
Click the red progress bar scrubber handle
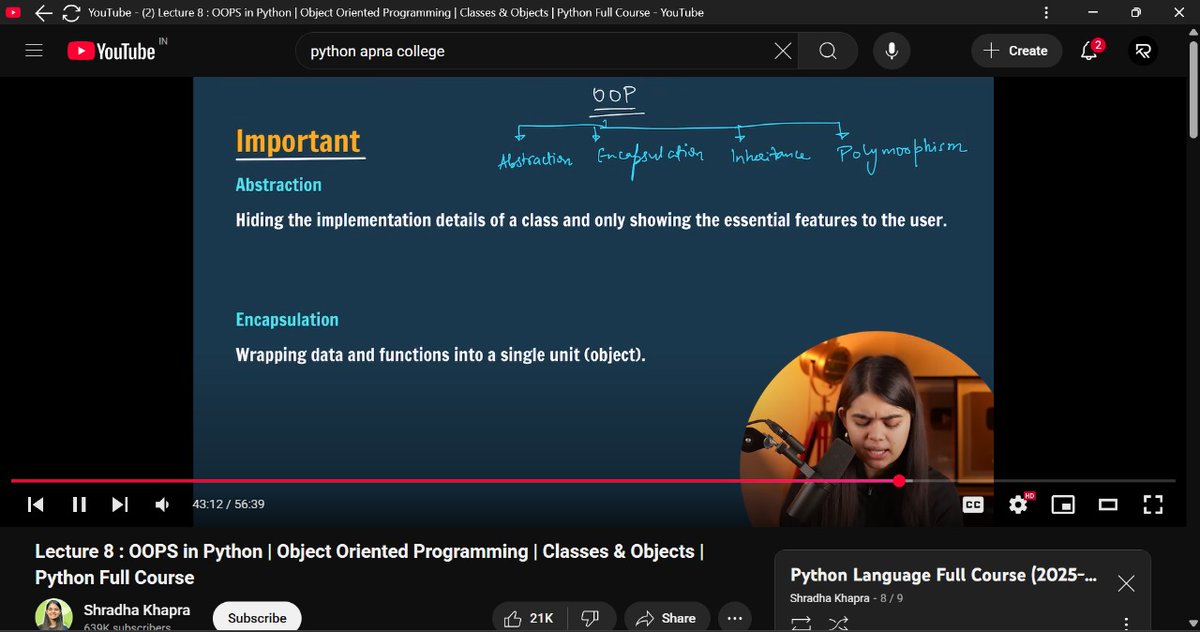[899, 481]
